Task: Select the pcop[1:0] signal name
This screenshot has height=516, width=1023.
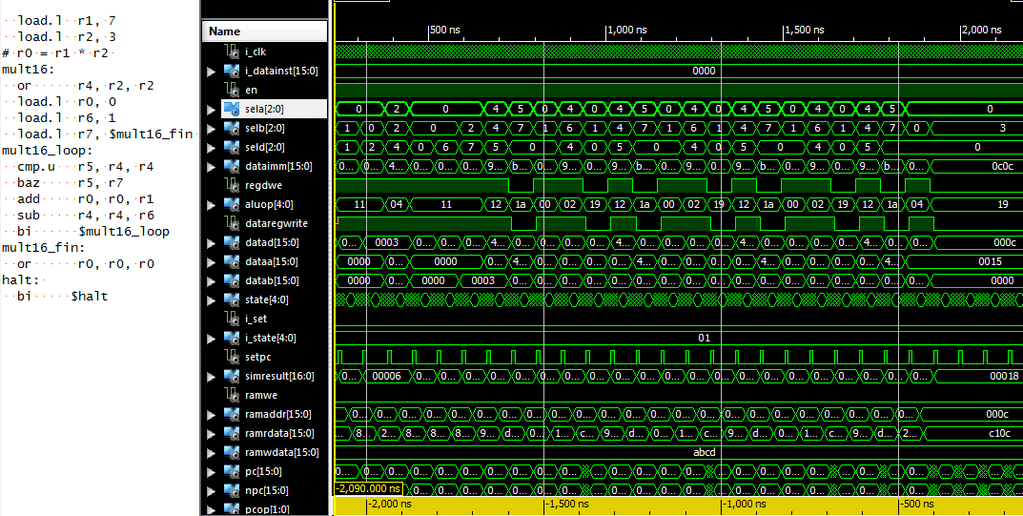Action: coord(267,509)
